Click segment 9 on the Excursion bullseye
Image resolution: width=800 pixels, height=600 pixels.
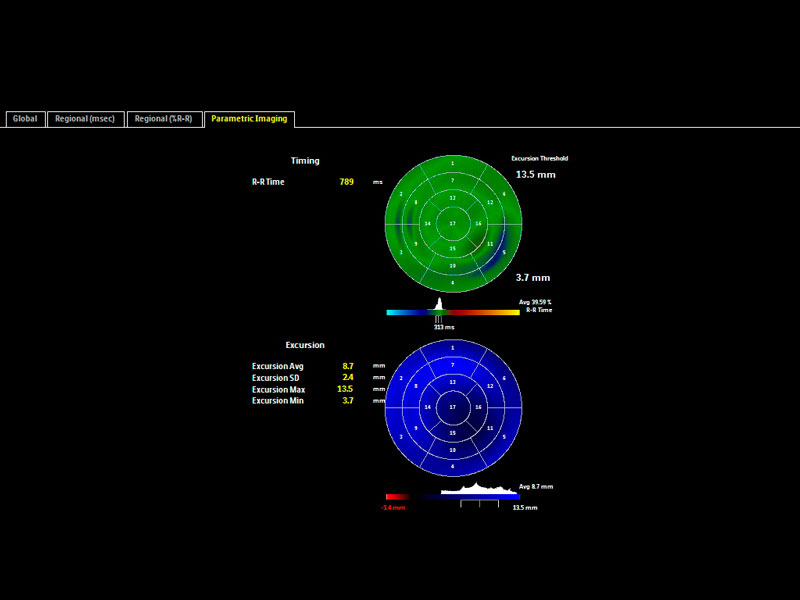tap(416, 428)
